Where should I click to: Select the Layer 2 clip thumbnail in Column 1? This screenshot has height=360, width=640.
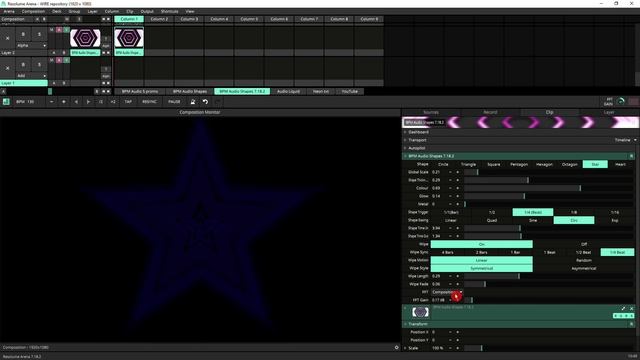pyautogui.click(x=129, y=38)
